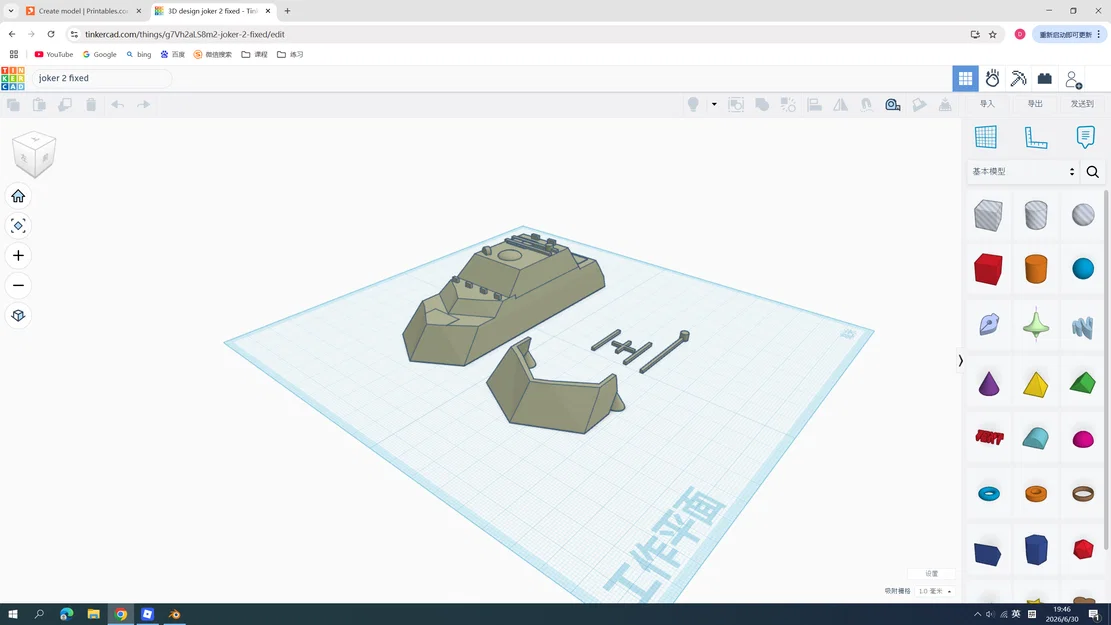Click the Fit all in view button

(18, 226)
